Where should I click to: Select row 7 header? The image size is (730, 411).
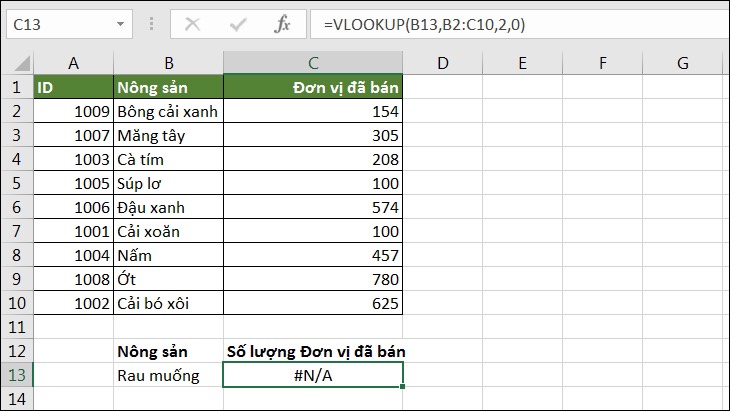17,231
